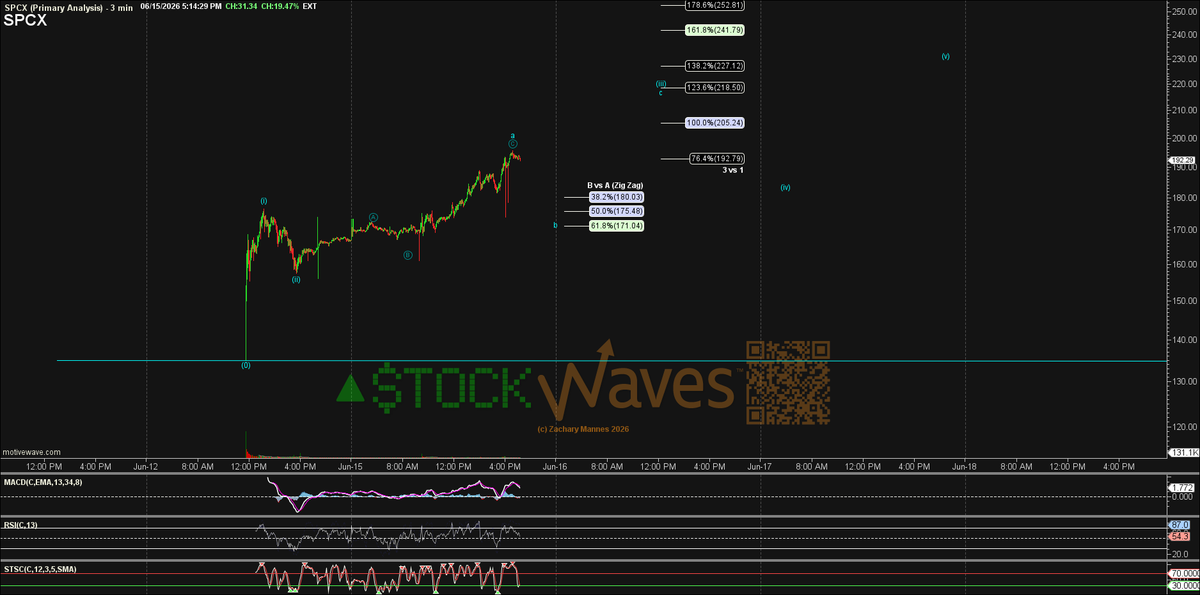Open the STSC(C,12,3,5,SMA) study label

tap(39, 568)
